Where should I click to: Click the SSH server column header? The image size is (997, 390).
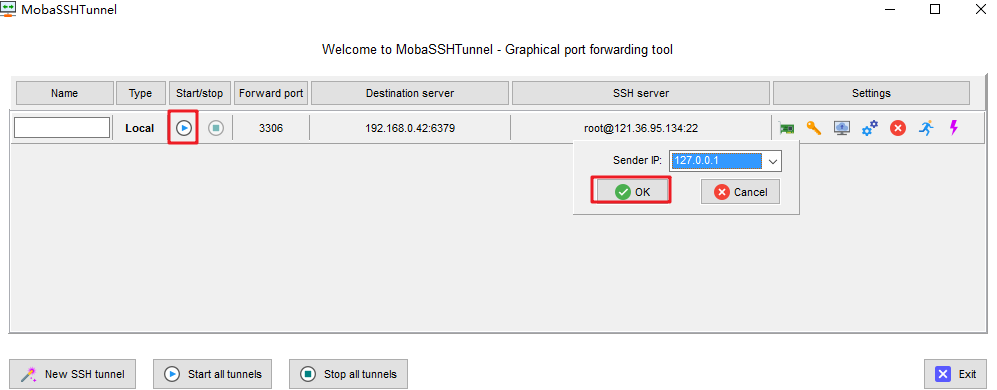tap(641, 93)
